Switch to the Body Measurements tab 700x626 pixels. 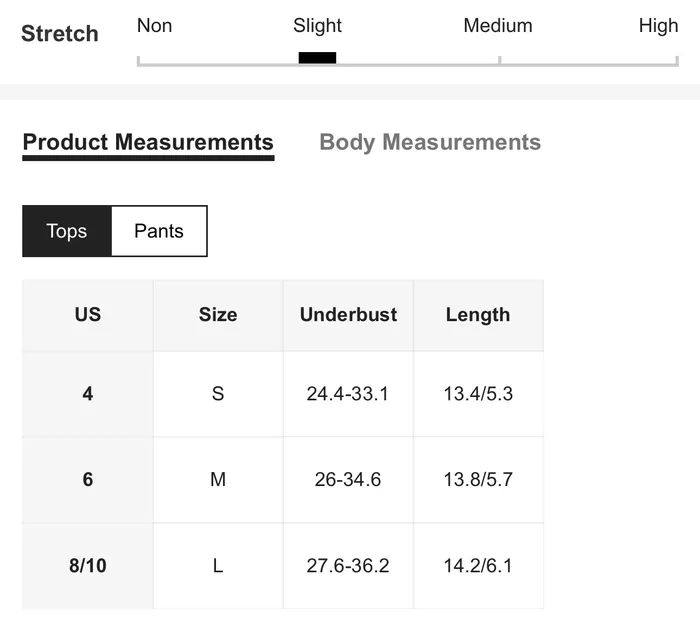coord(430,142)
